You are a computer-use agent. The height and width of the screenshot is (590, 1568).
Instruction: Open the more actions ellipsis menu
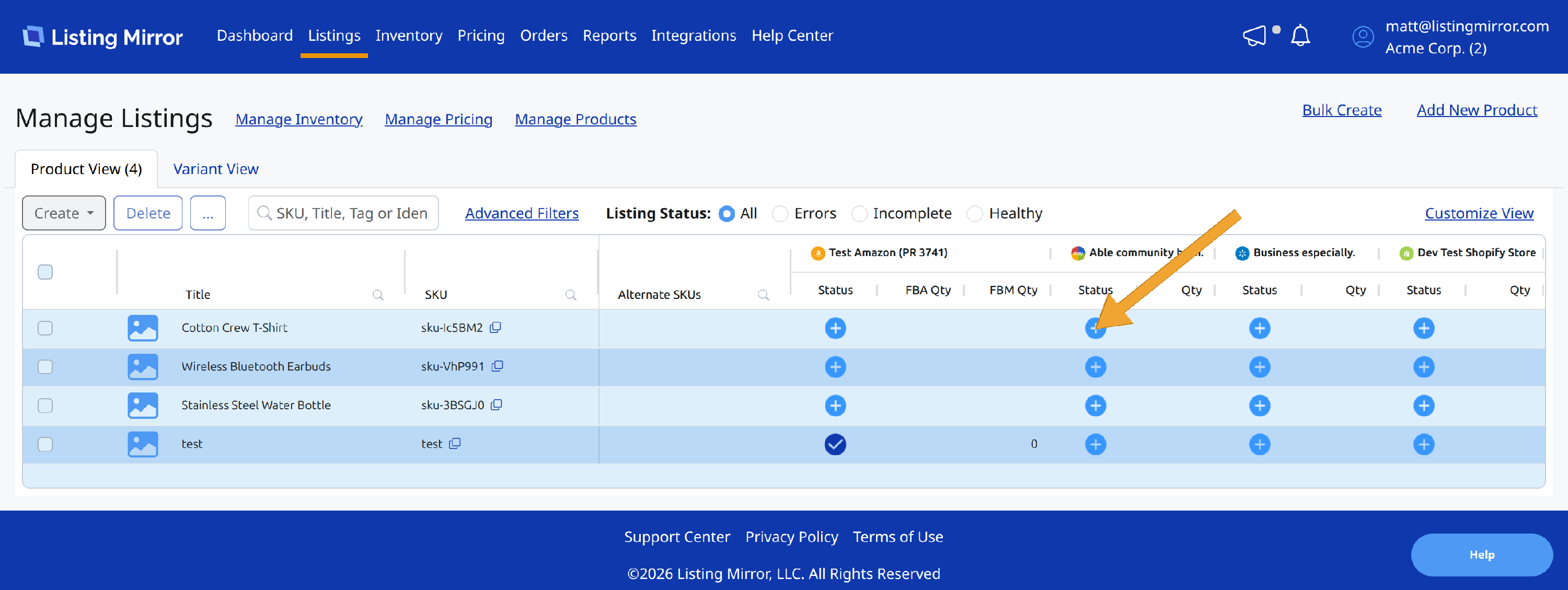pos(207,213)
